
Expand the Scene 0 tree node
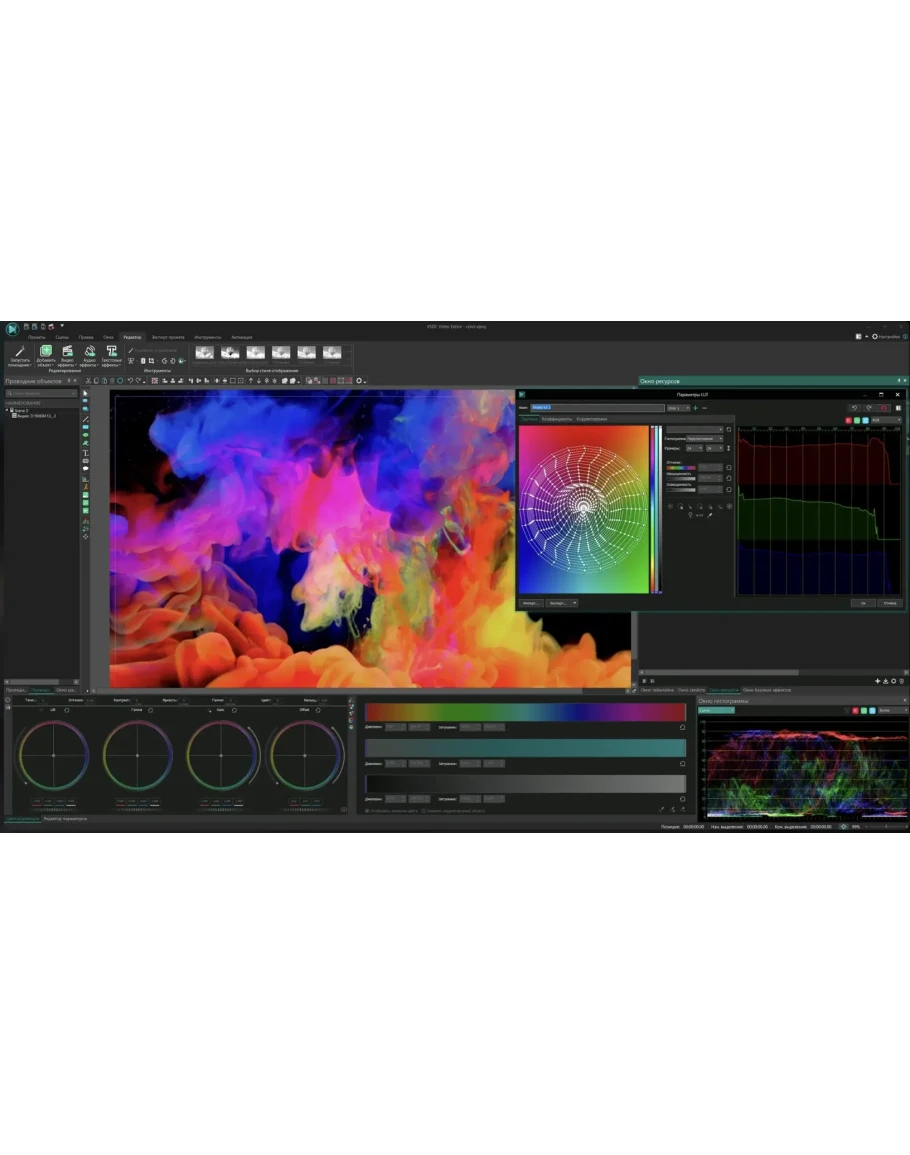8,410
